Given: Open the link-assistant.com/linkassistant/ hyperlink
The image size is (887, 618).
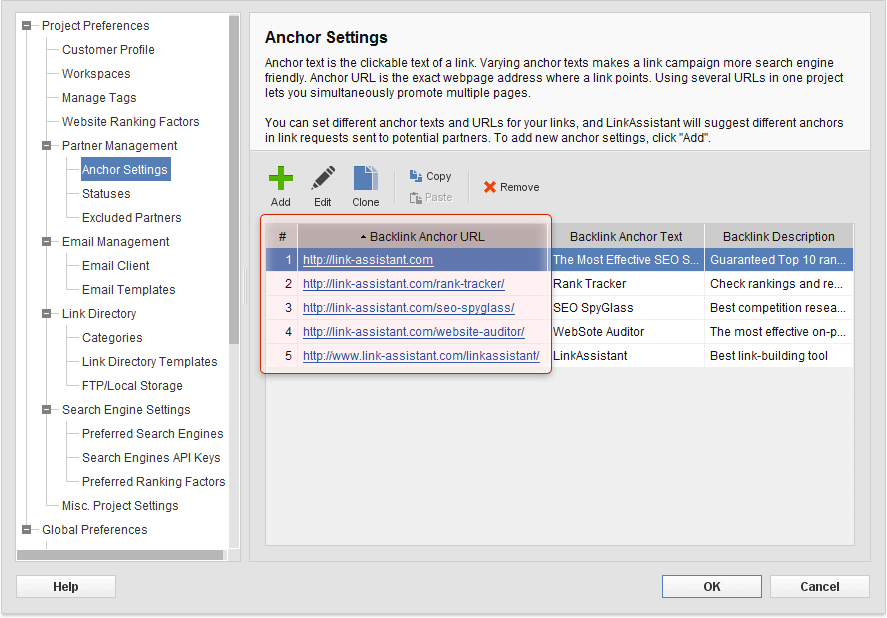Looking at the screenshot, I should coord(421,356).
